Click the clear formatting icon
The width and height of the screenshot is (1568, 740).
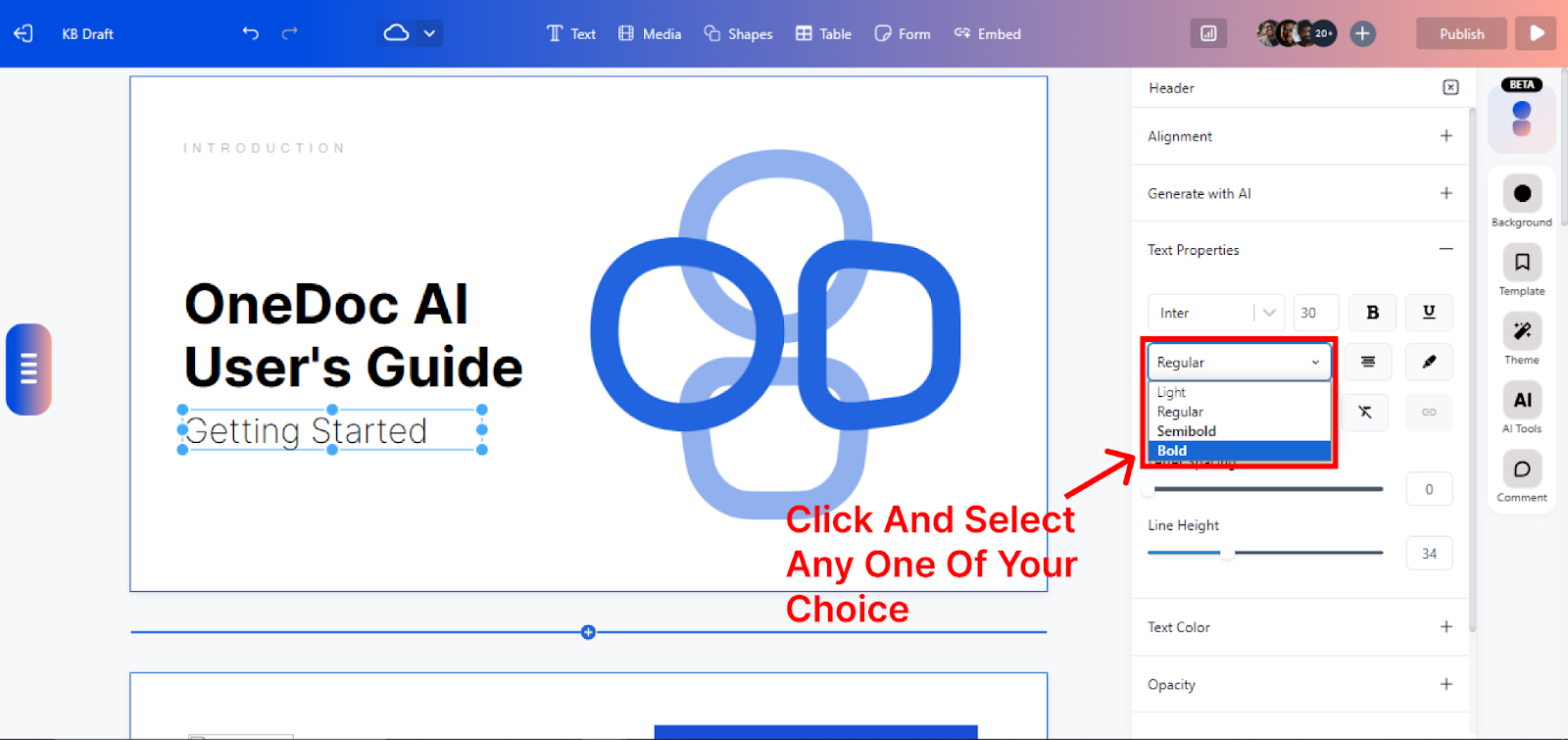[x=1365, y=412]
